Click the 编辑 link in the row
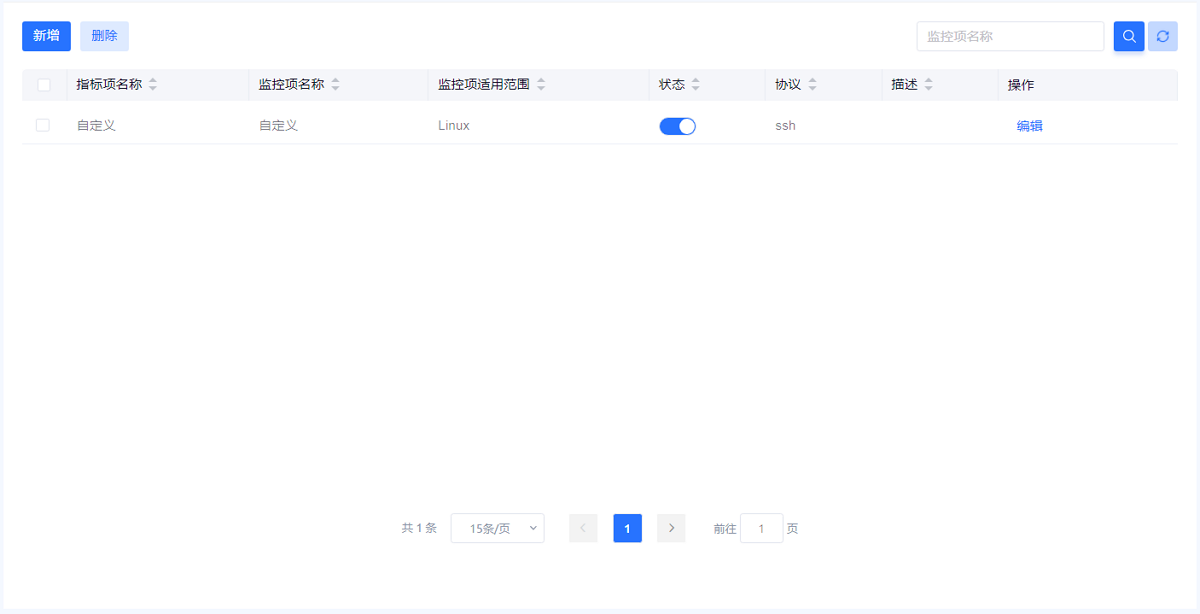1200x614 pixels. click(1029, 126)
